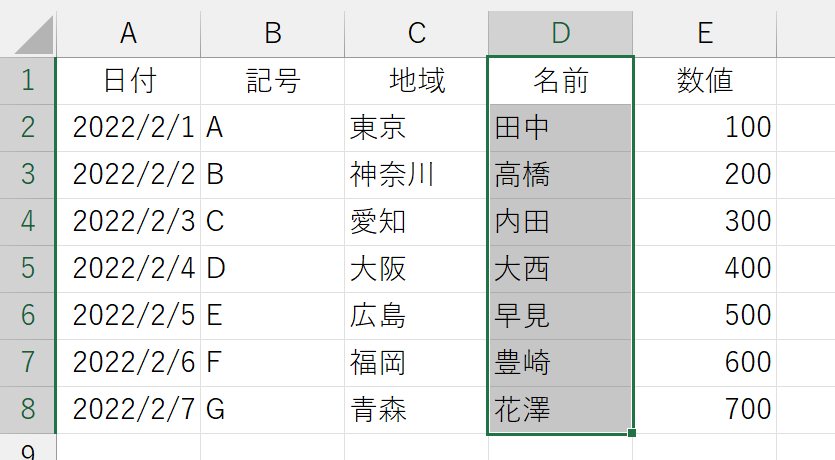Screen dimensions: 835x460
Task: Select the 数値 header cell
Action: coord(705,81)
